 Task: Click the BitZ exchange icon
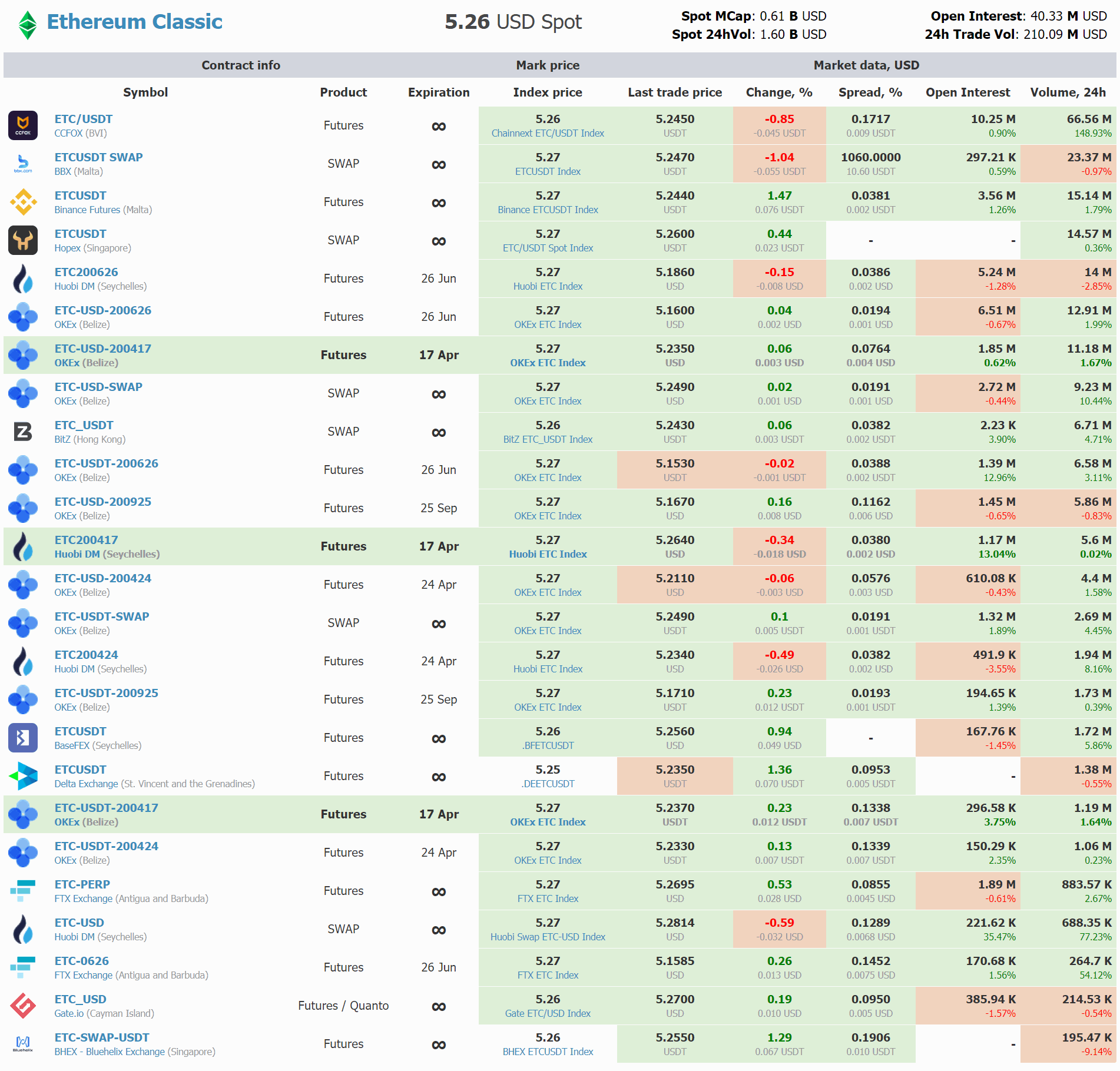(23, 432)
